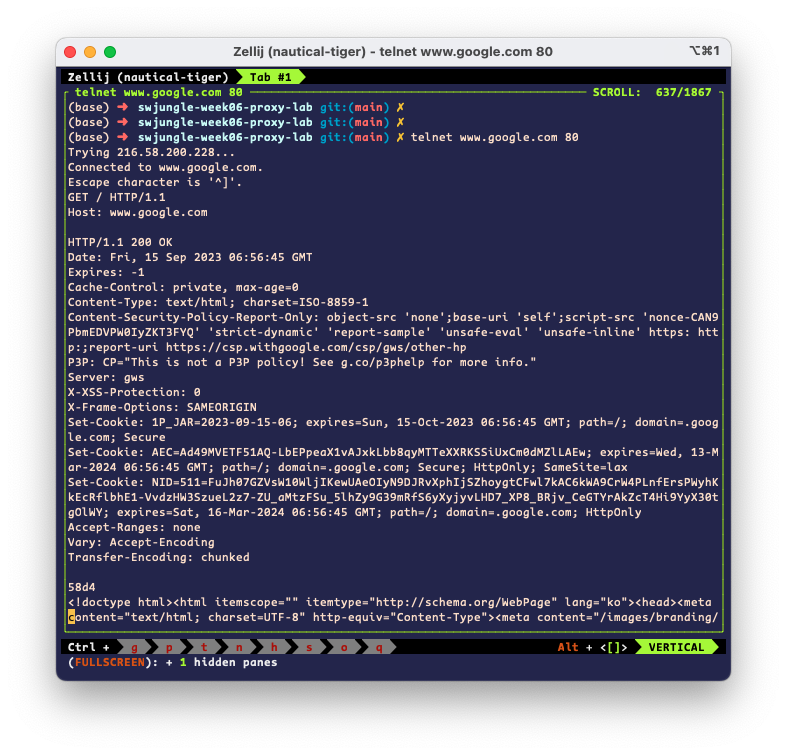Click the 'Host: www.google.com' line

point(138,212)
